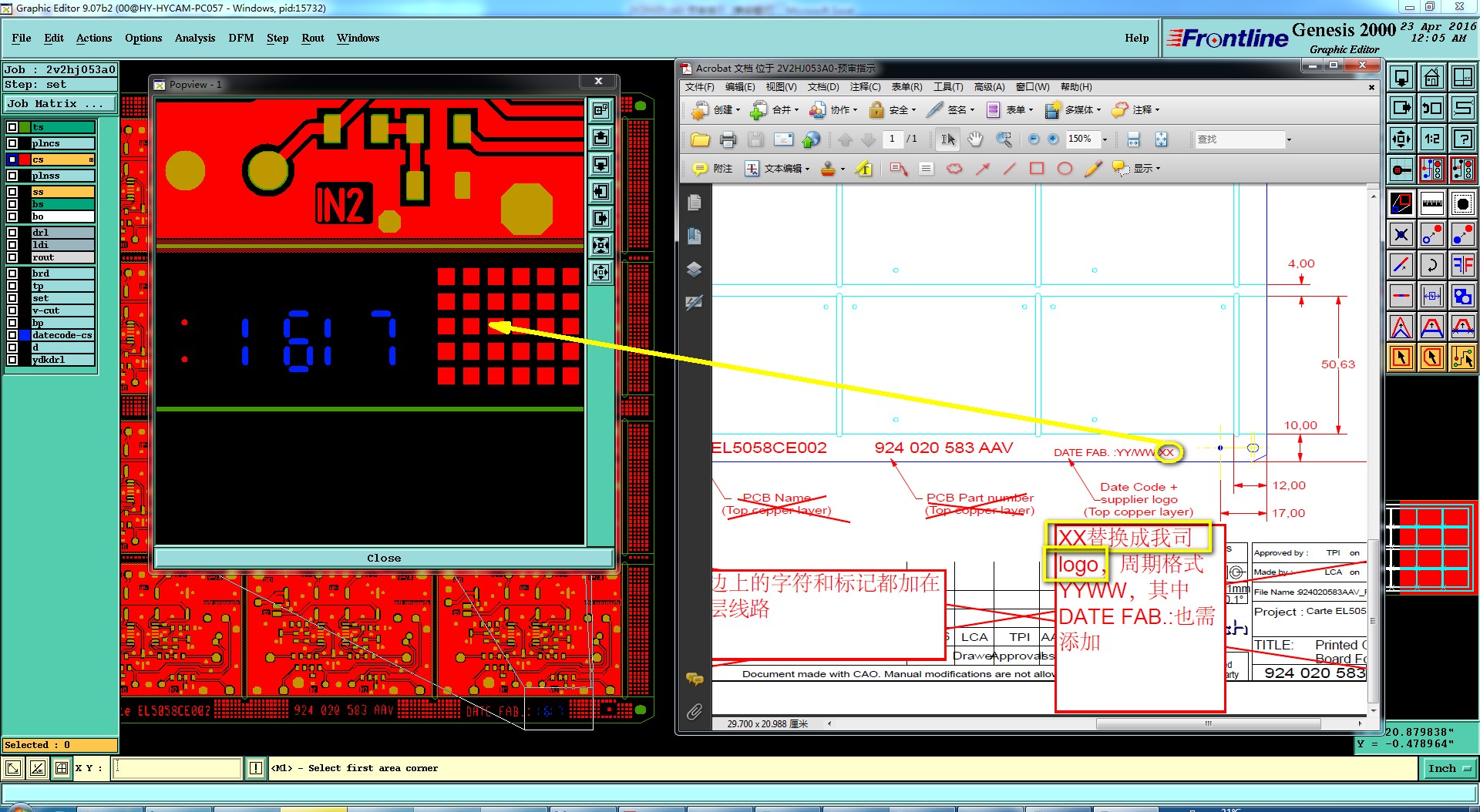
Task: Click the marquee zoom magnifier in Acrobat
Action: [x=1004, y=139]
